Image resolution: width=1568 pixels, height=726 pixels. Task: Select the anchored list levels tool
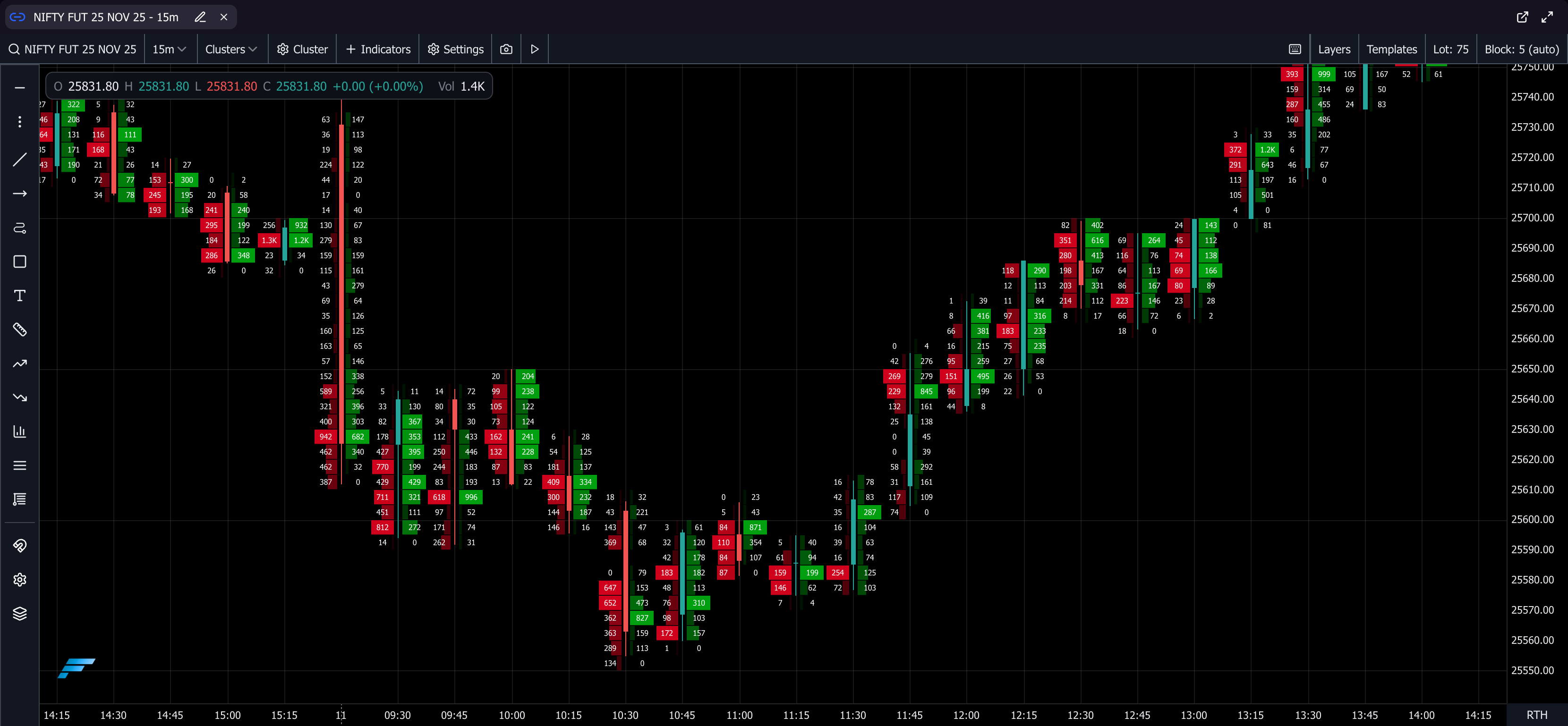20,499
